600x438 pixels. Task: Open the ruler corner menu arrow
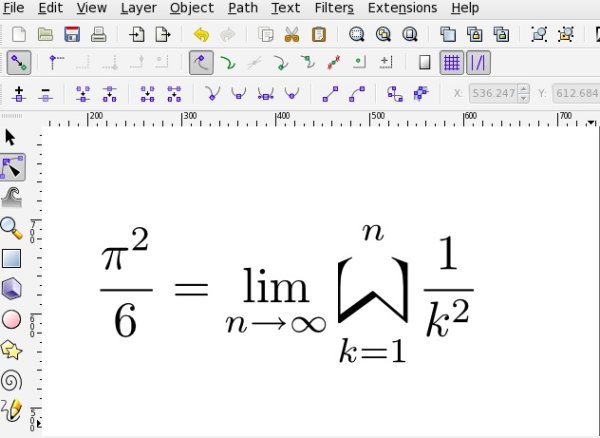click(x=592, y=122)
